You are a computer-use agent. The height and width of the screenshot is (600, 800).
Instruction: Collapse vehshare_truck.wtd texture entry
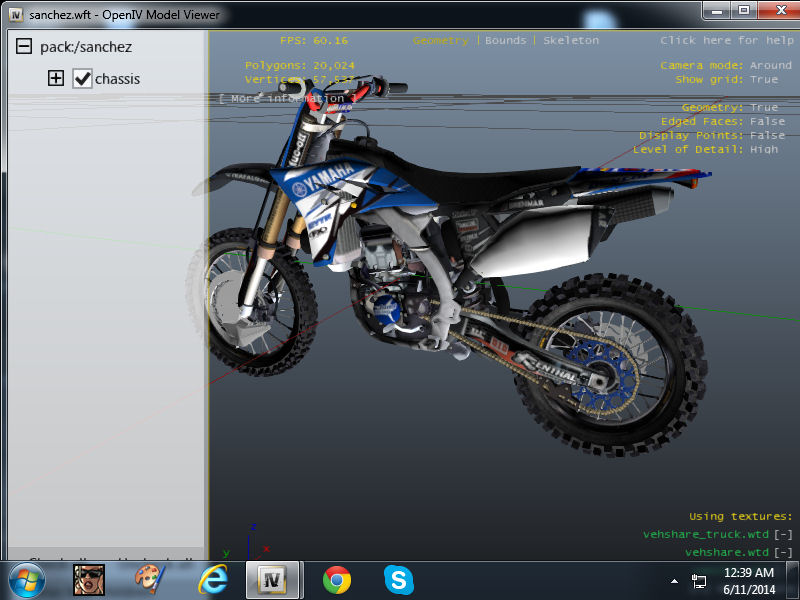(783, 534)
